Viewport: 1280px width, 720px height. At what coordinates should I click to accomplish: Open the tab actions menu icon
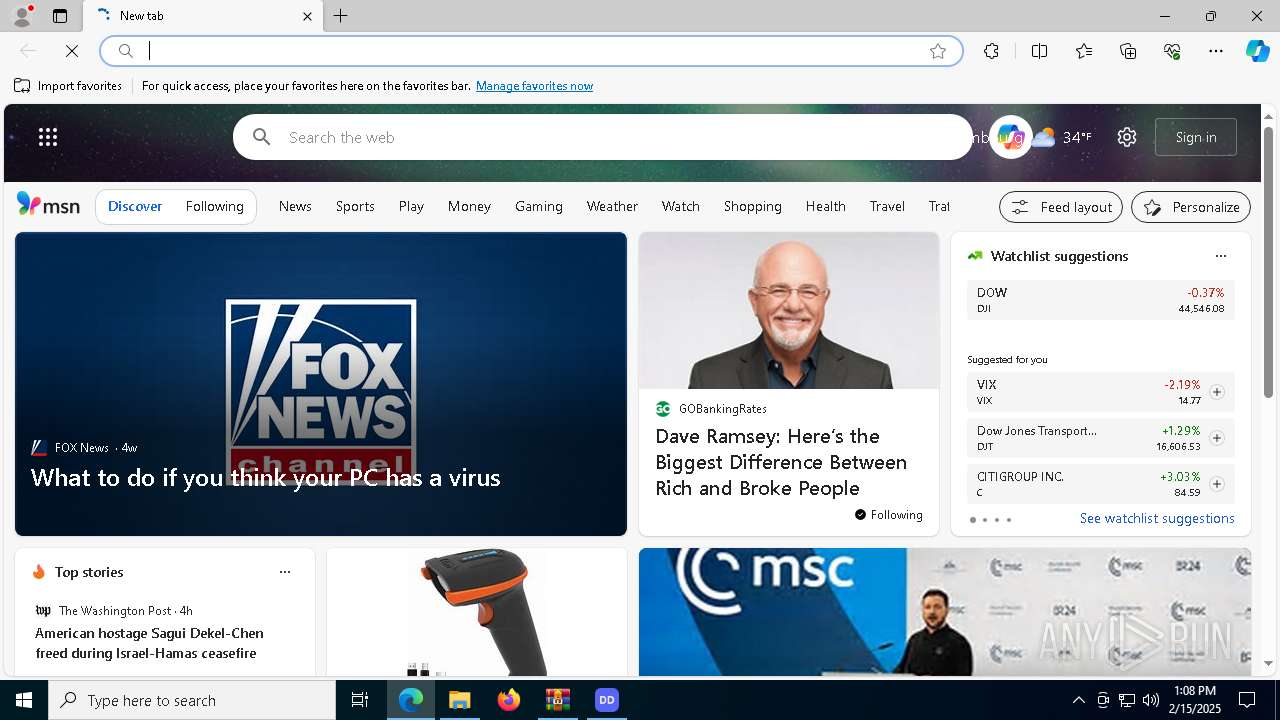tap(60, 16)
